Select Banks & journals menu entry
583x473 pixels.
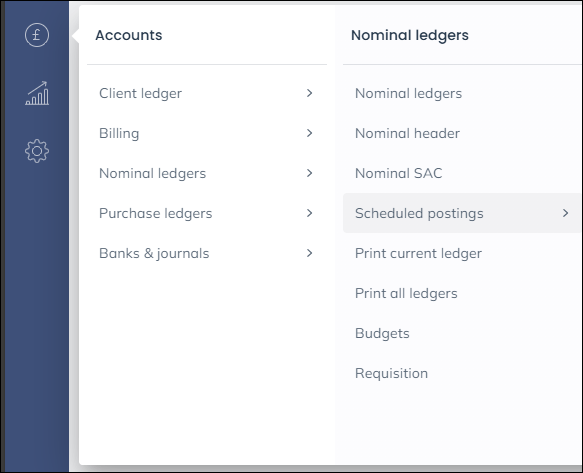click(207, 253)
